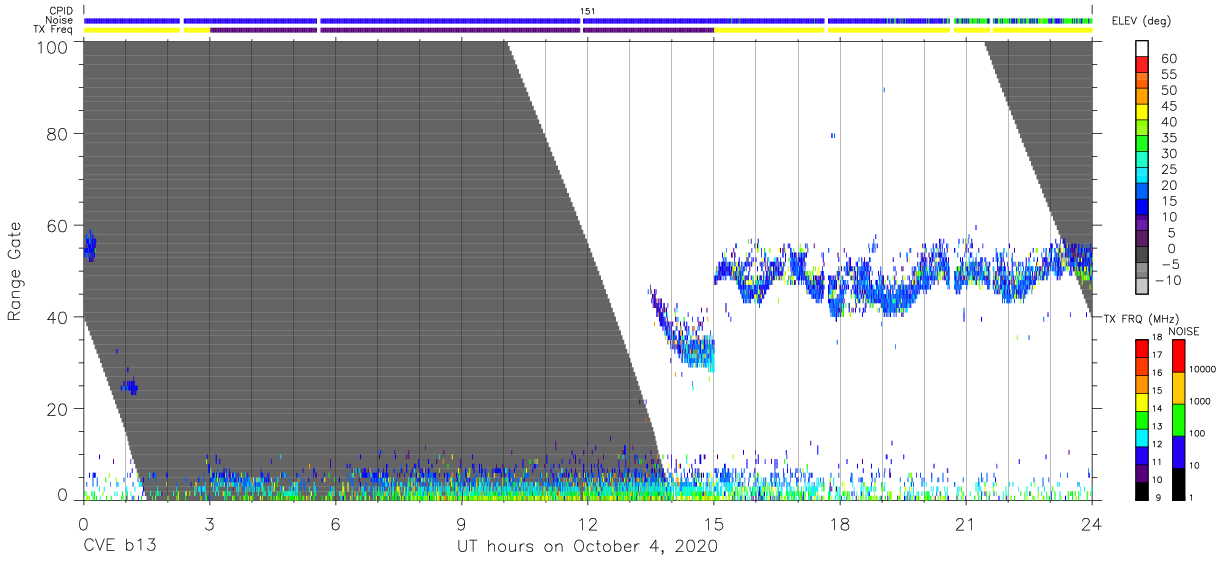Select the white top segment of ELEV colorbar
The image size is (1228, 567).
(1144, 50)
